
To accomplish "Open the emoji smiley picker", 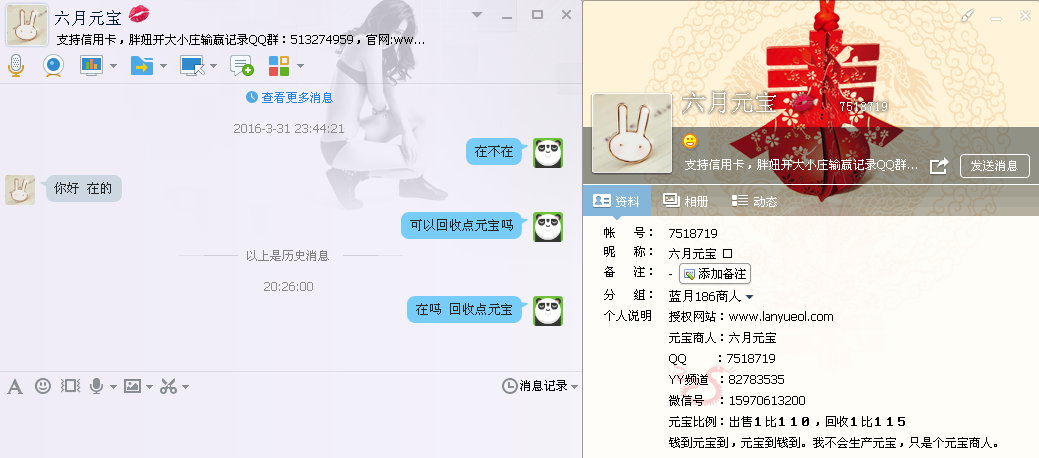I will [x=43, y=386].
